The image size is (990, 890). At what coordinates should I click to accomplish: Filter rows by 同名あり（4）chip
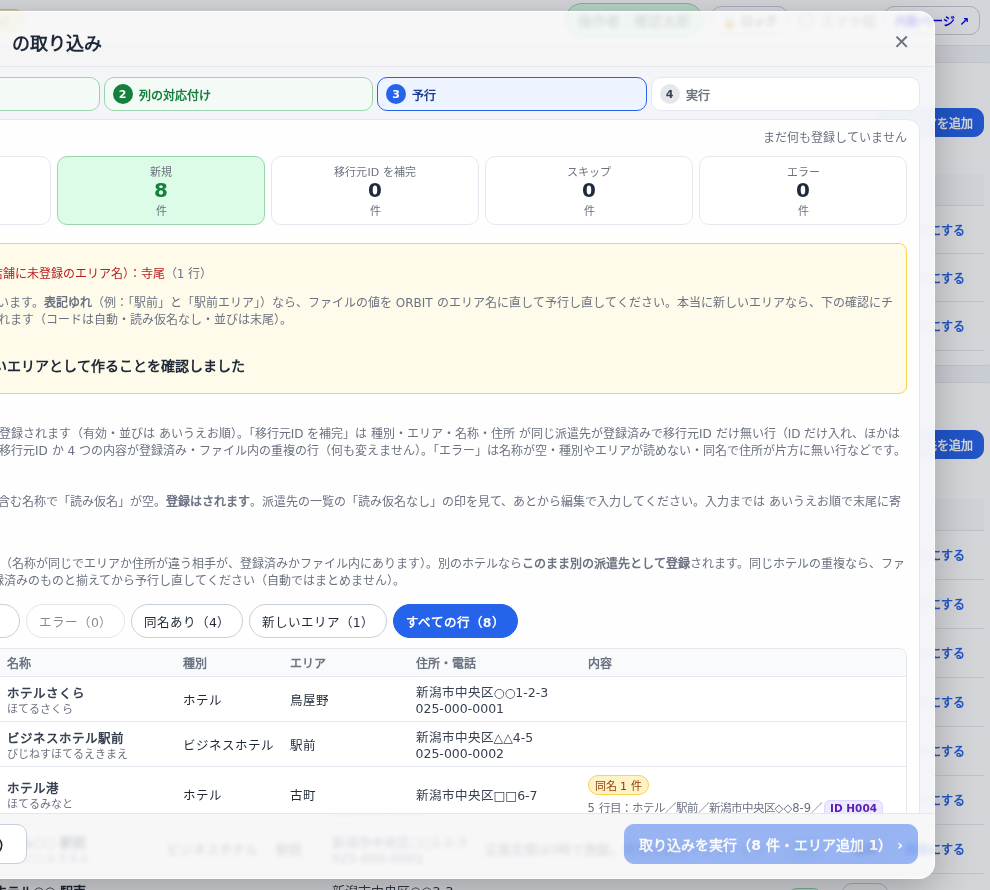coord(186,622)
